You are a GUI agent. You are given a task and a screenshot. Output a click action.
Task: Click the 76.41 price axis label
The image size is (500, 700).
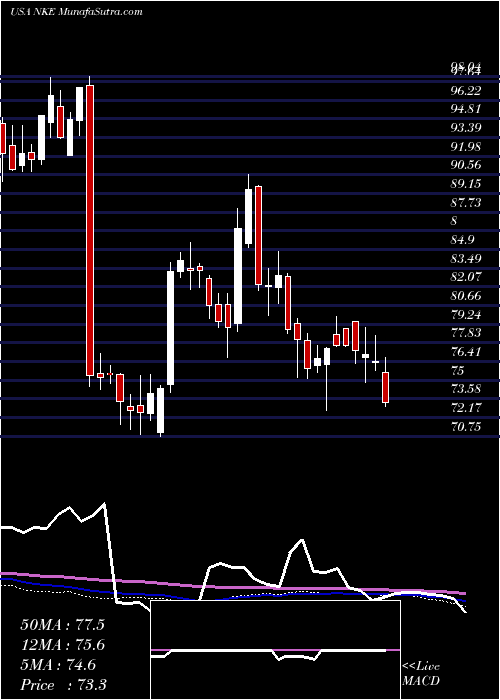466,351
